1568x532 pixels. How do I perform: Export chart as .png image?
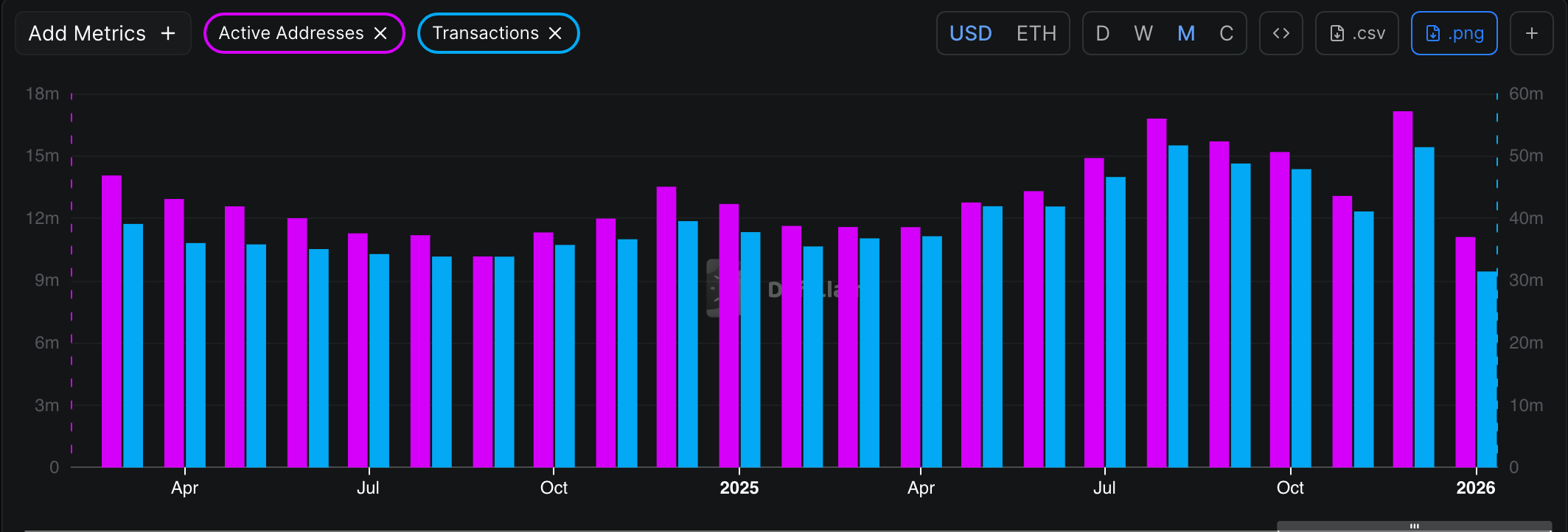click(x=1454, y=33)
